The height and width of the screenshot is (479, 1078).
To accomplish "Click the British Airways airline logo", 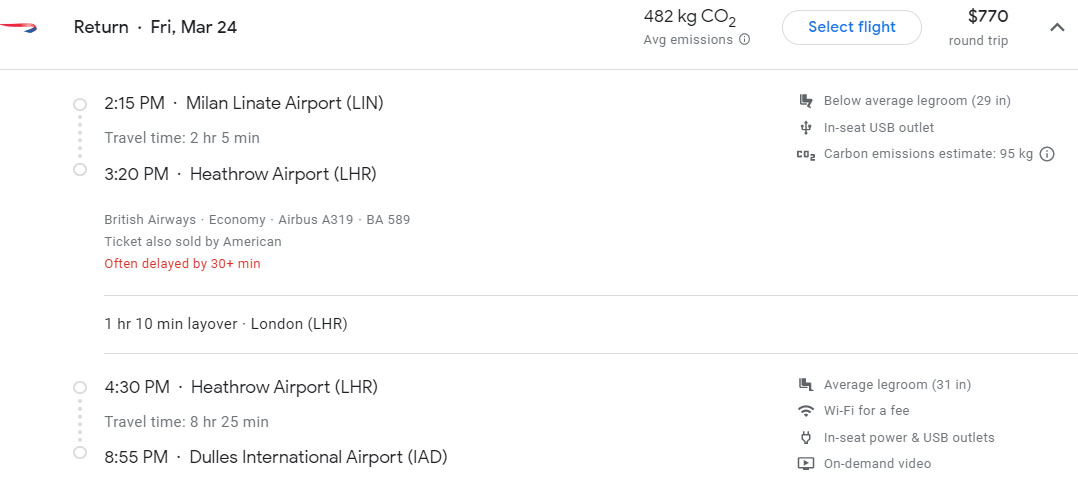I will click(18, 27).
